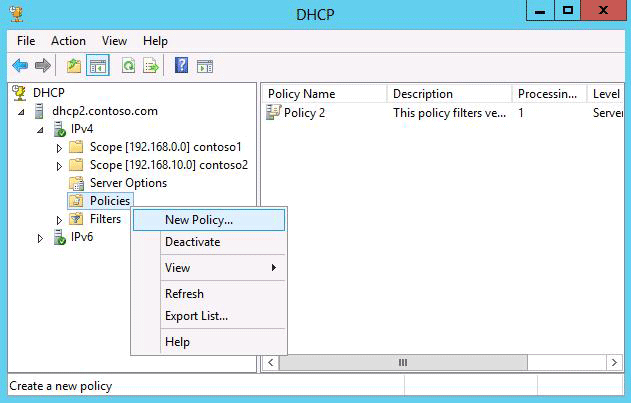Image resolution: width=631 pixels, height=403 pixels.
Task: Expand Scope [192.168.10.0] contoso2 node
Action: coord(59,166)
